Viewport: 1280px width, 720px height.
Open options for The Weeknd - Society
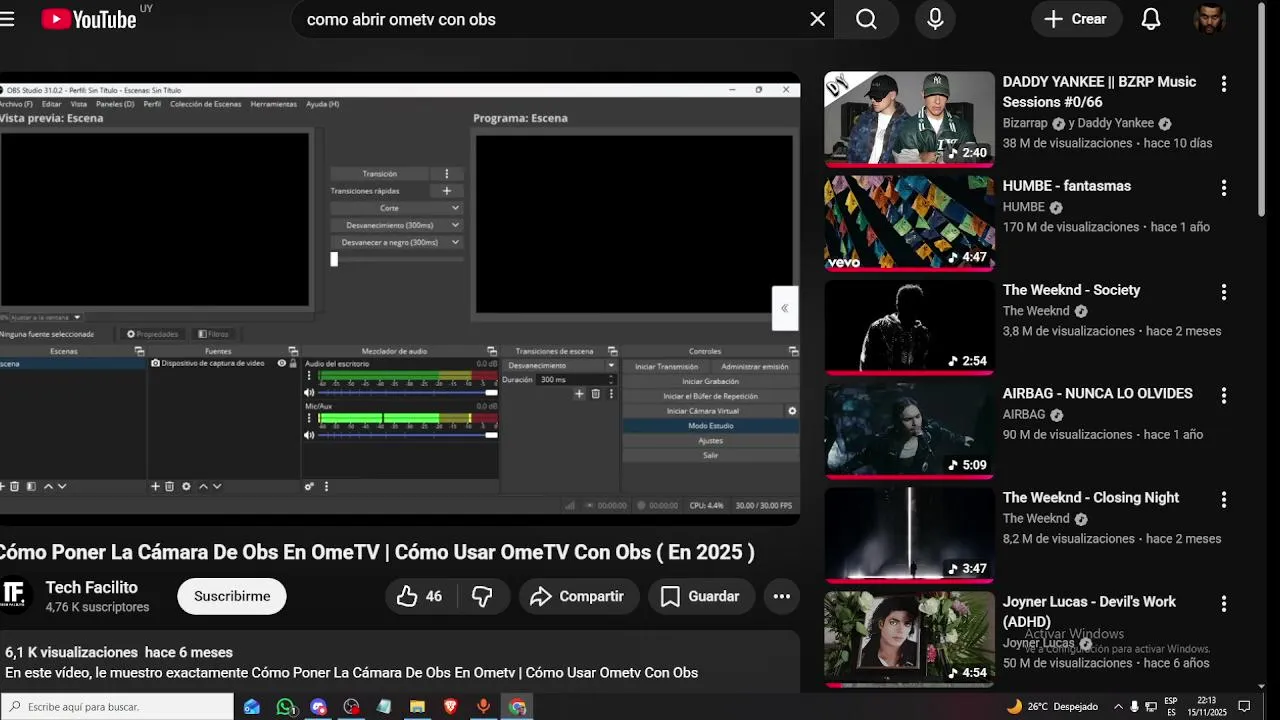[1223, 292]
